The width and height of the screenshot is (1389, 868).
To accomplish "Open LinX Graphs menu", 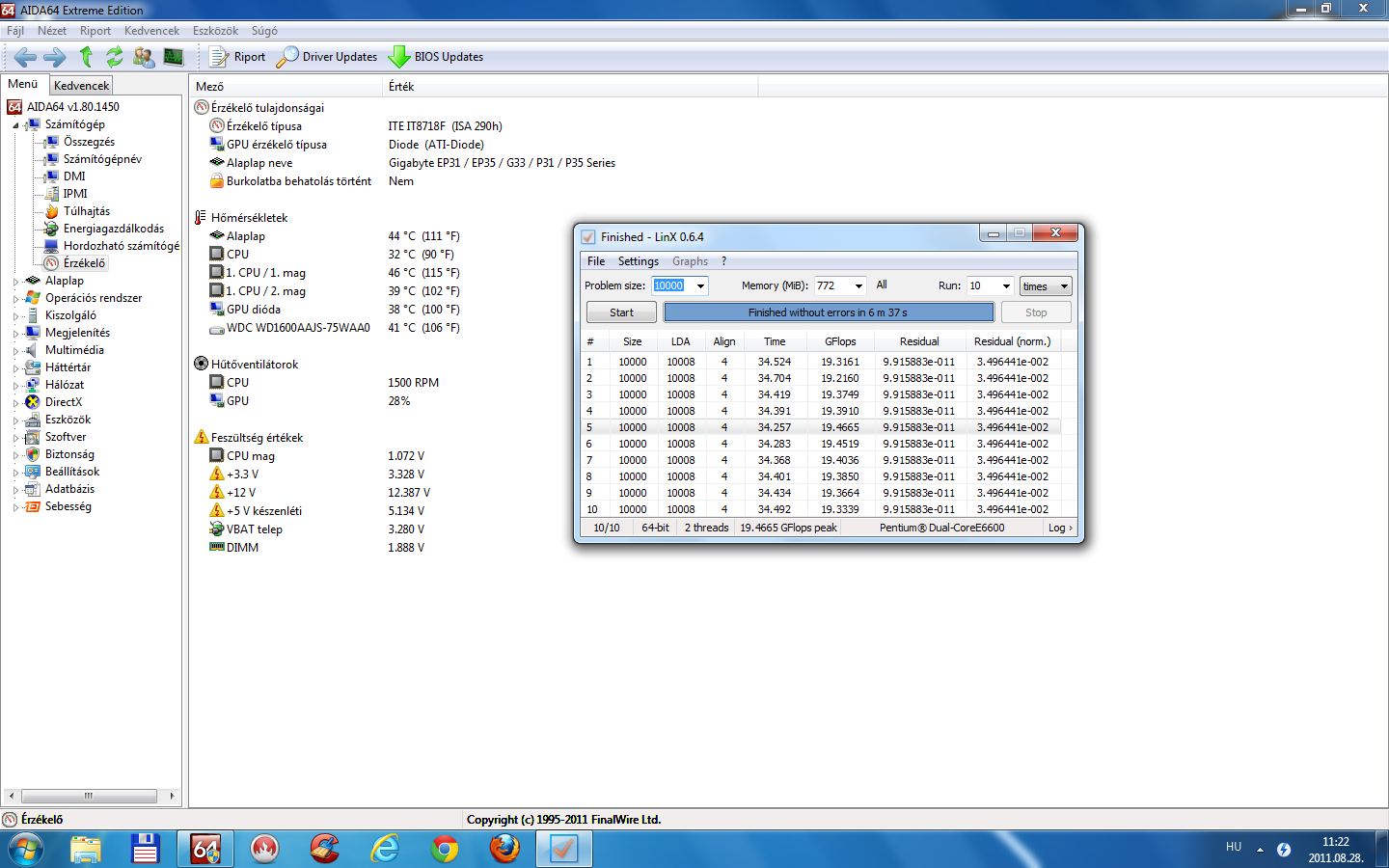I will click(690, 261).
